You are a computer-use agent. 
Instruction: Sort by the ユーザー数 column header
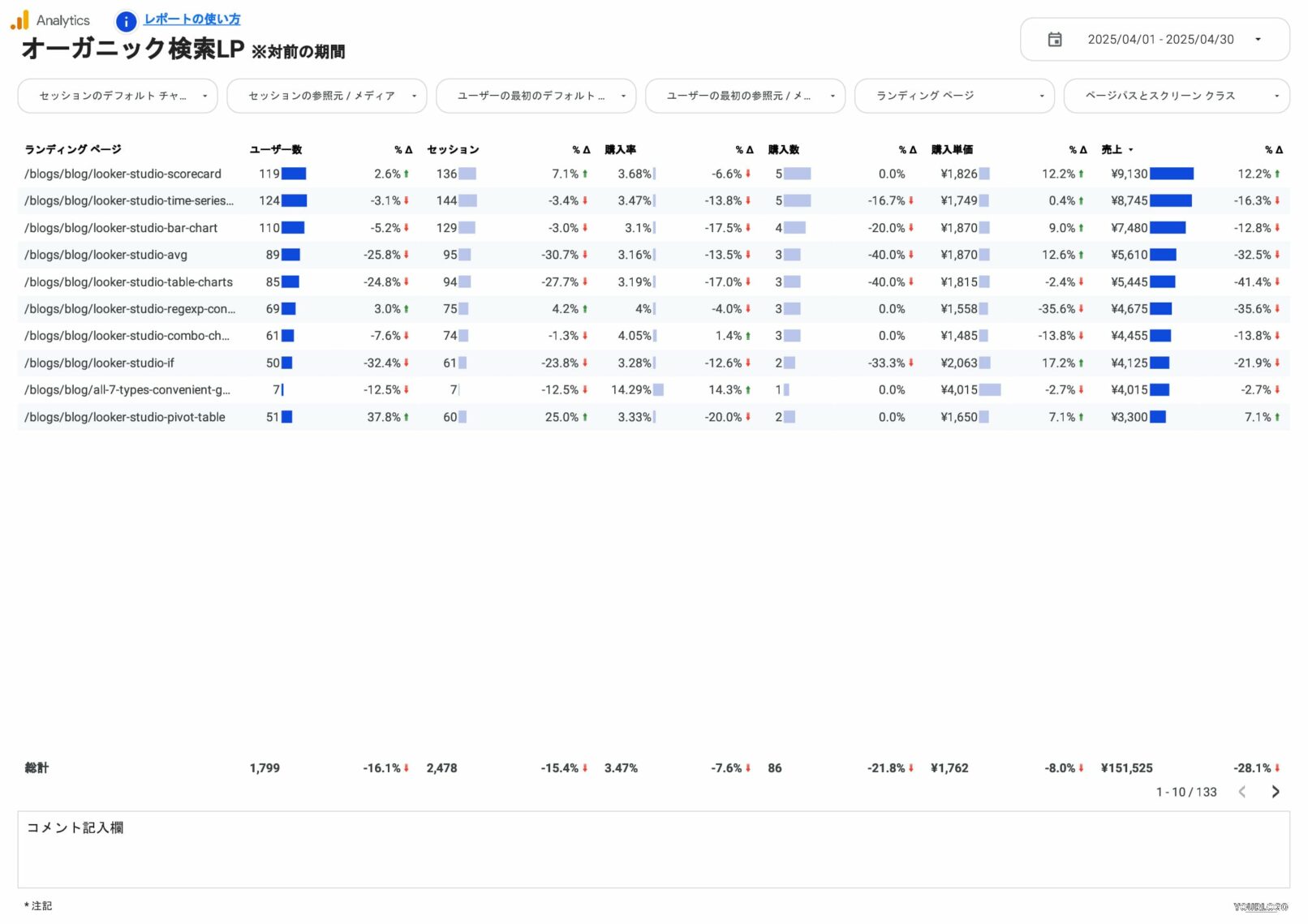tap(275, 150)
